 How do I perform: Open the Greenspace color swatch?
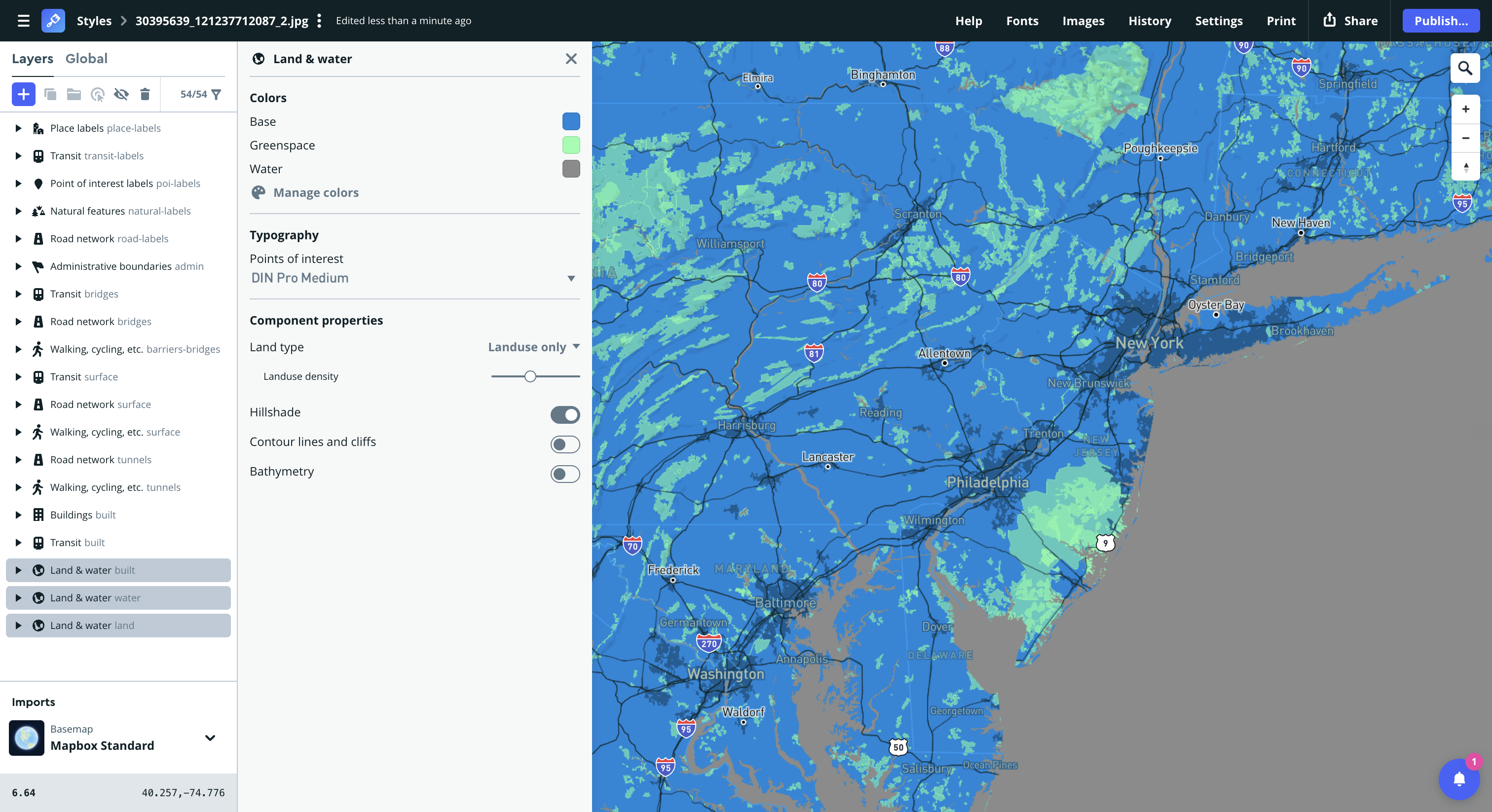[570, 146]
